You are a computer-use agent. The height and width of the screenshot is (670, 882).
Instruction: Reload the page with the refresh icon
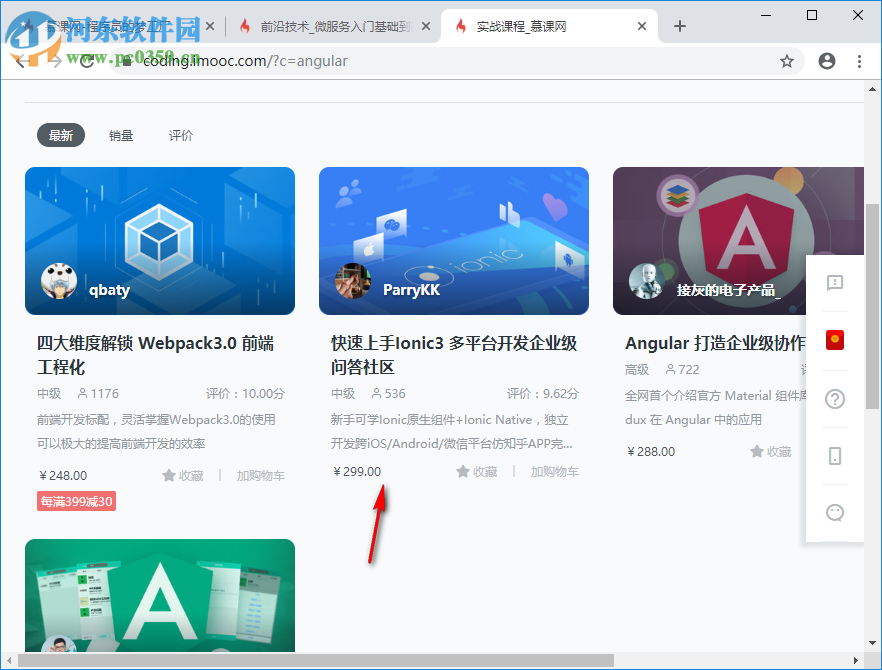(86, 61)
